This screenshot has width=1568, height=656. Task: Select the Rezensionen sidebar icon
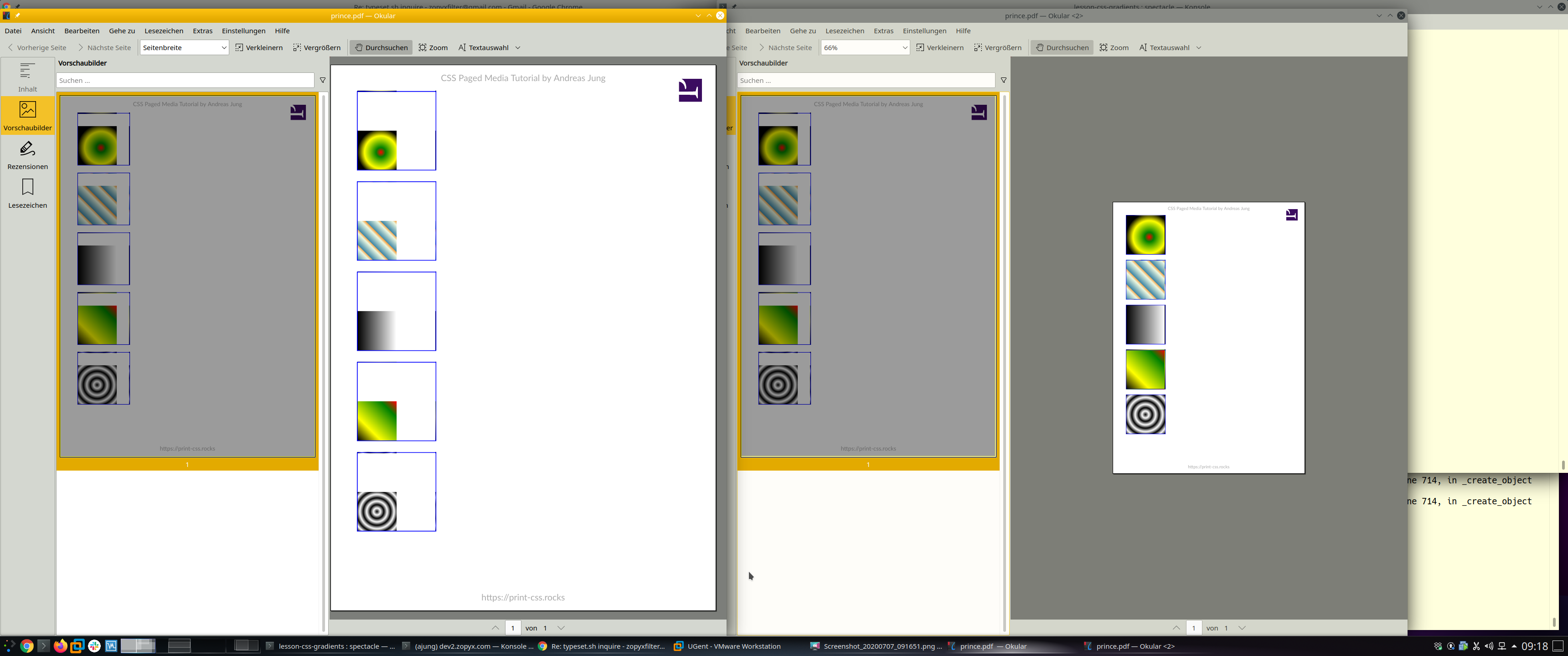pos(27,154)
